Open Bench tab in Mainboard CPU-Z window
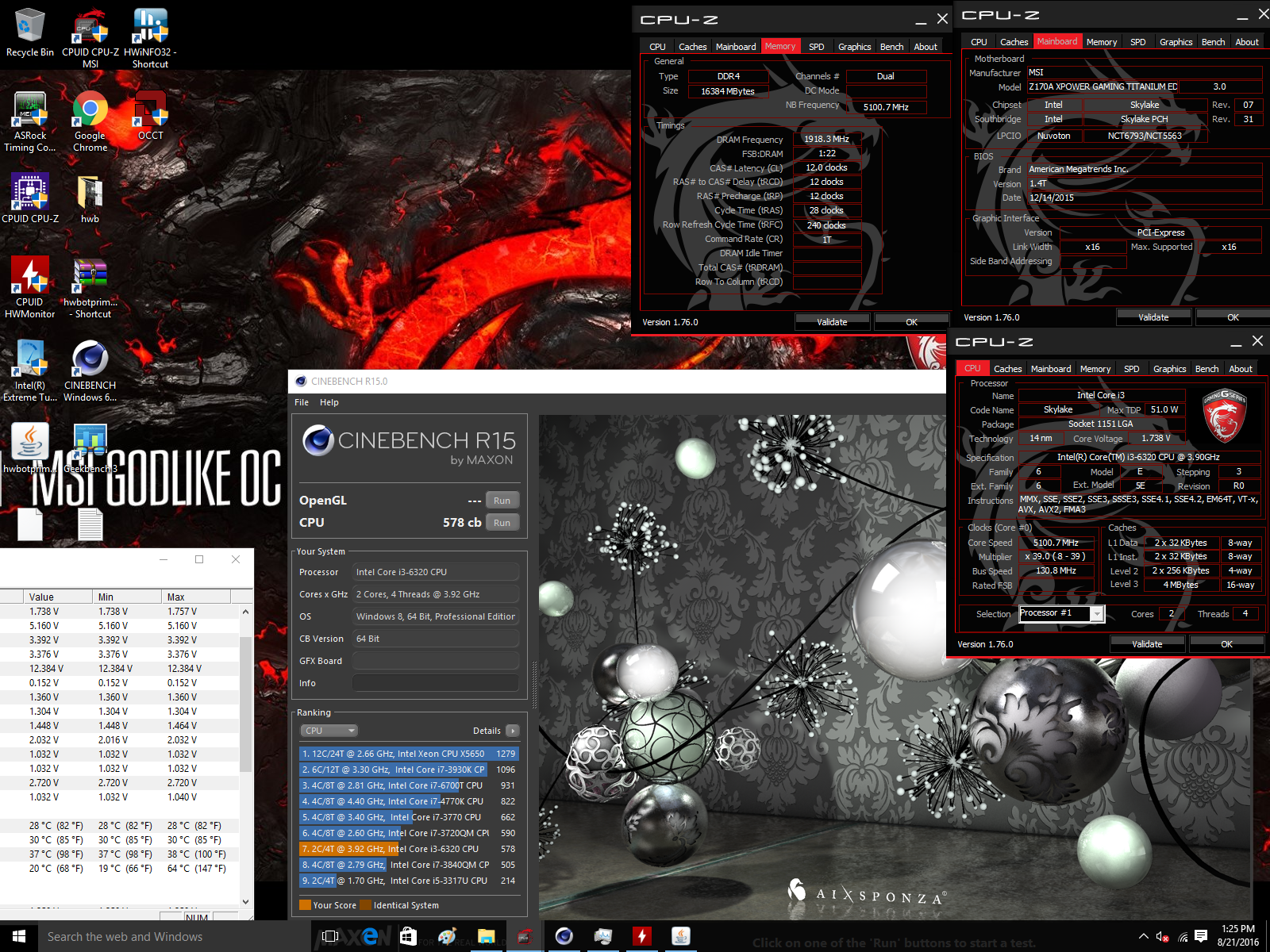Viewport: 1270px width, 952px height. [1213, 42]
